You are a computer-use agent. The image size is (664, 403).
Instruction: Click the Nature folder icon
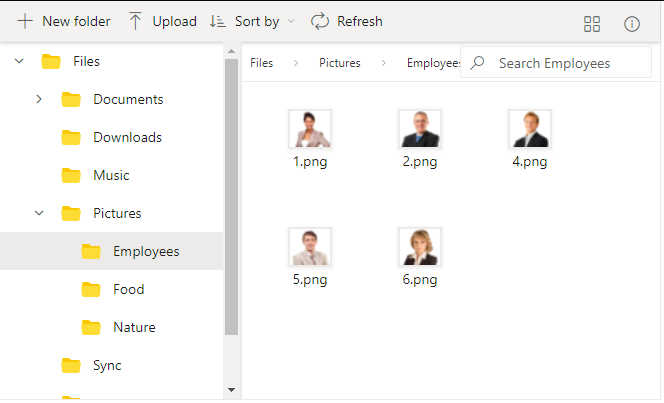coord(91,327)
